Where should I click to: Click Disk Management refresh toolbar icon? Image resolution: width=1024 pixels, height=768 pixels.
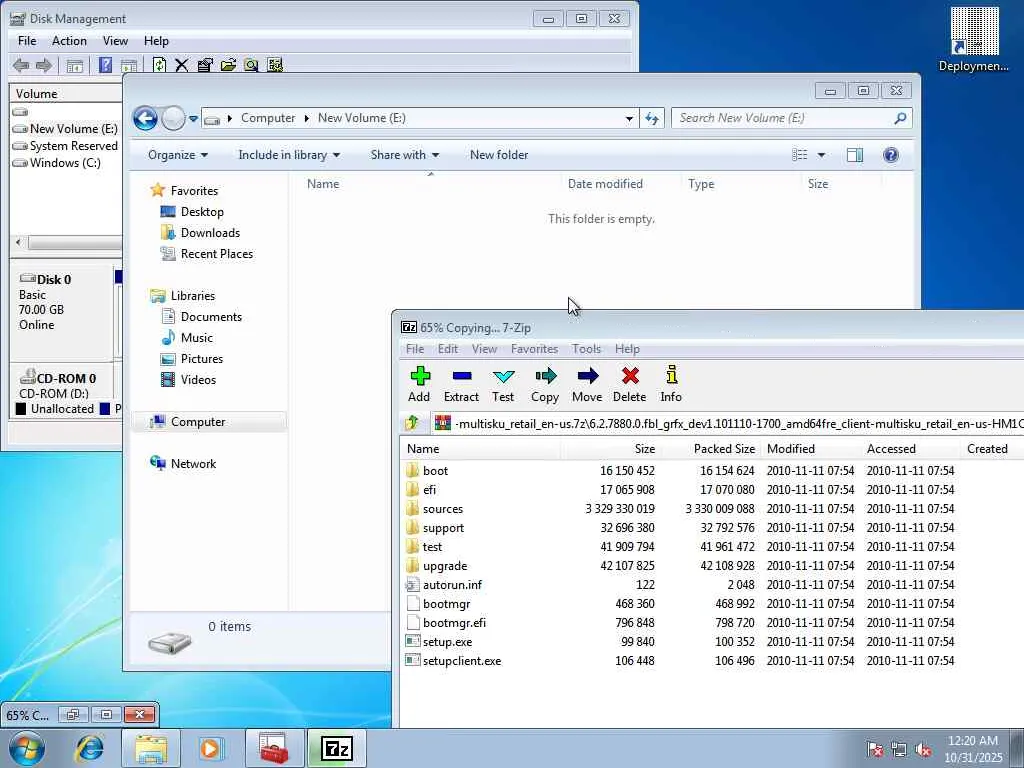click(159, 65)
